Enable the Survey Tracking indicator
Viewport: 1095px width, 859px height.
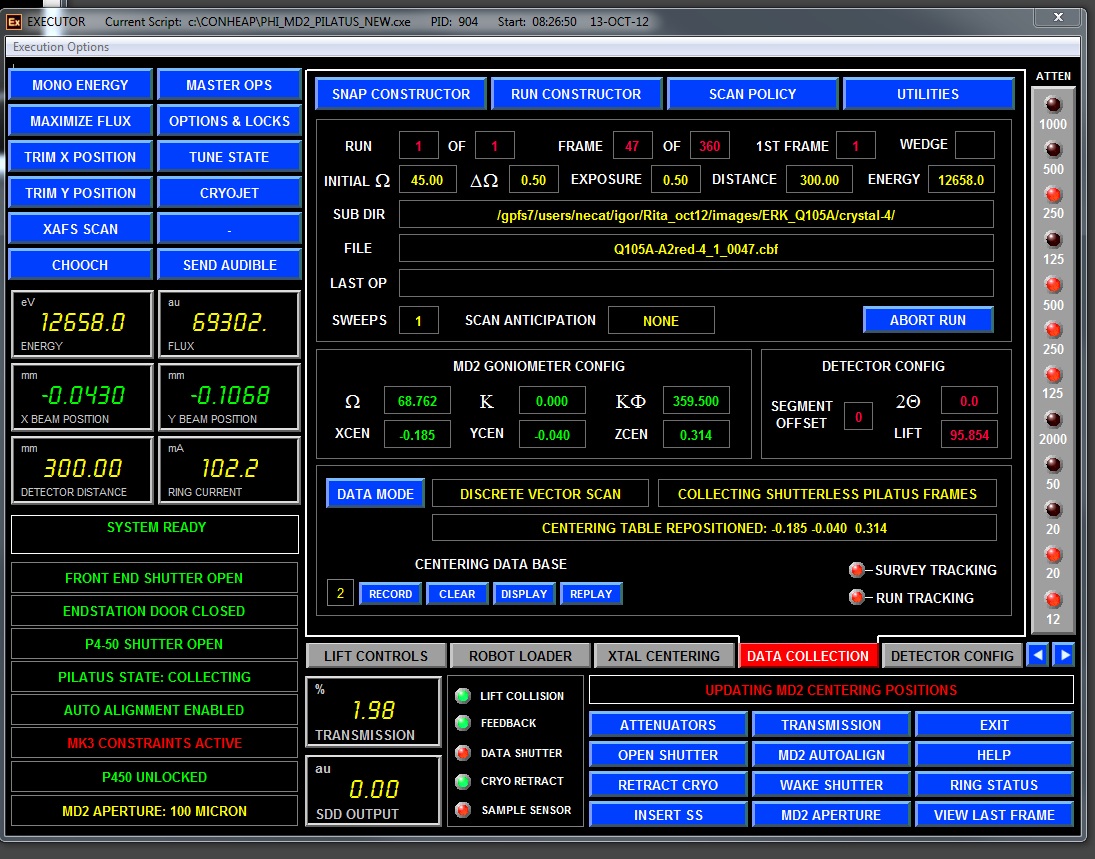click(x=857, y=570)
